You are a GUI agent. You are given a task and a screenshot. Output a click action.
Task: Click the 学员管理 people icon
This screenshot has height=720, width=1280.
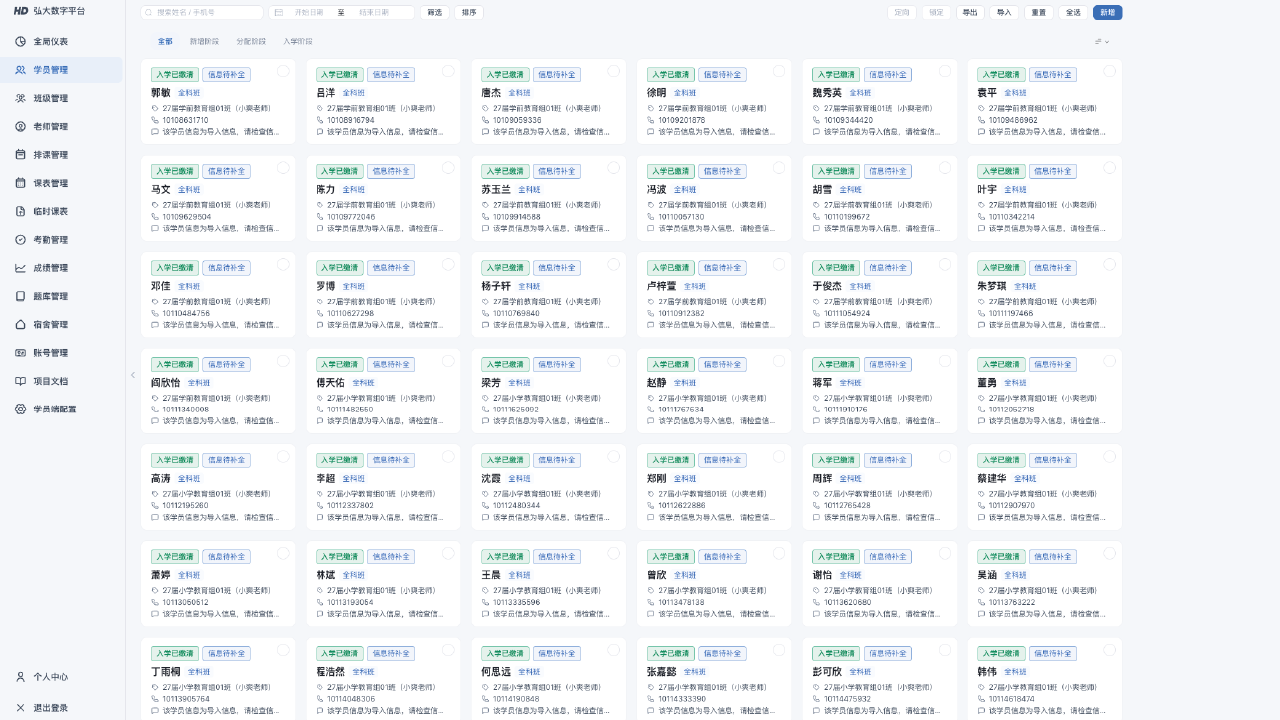pos(20,70)
